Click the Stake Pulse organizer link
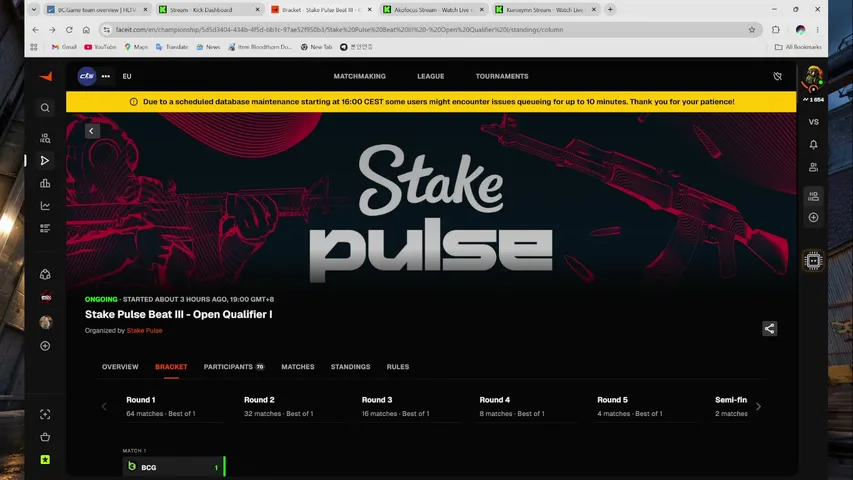The width and height of the screenshot is (853, 480). [144, 330]
